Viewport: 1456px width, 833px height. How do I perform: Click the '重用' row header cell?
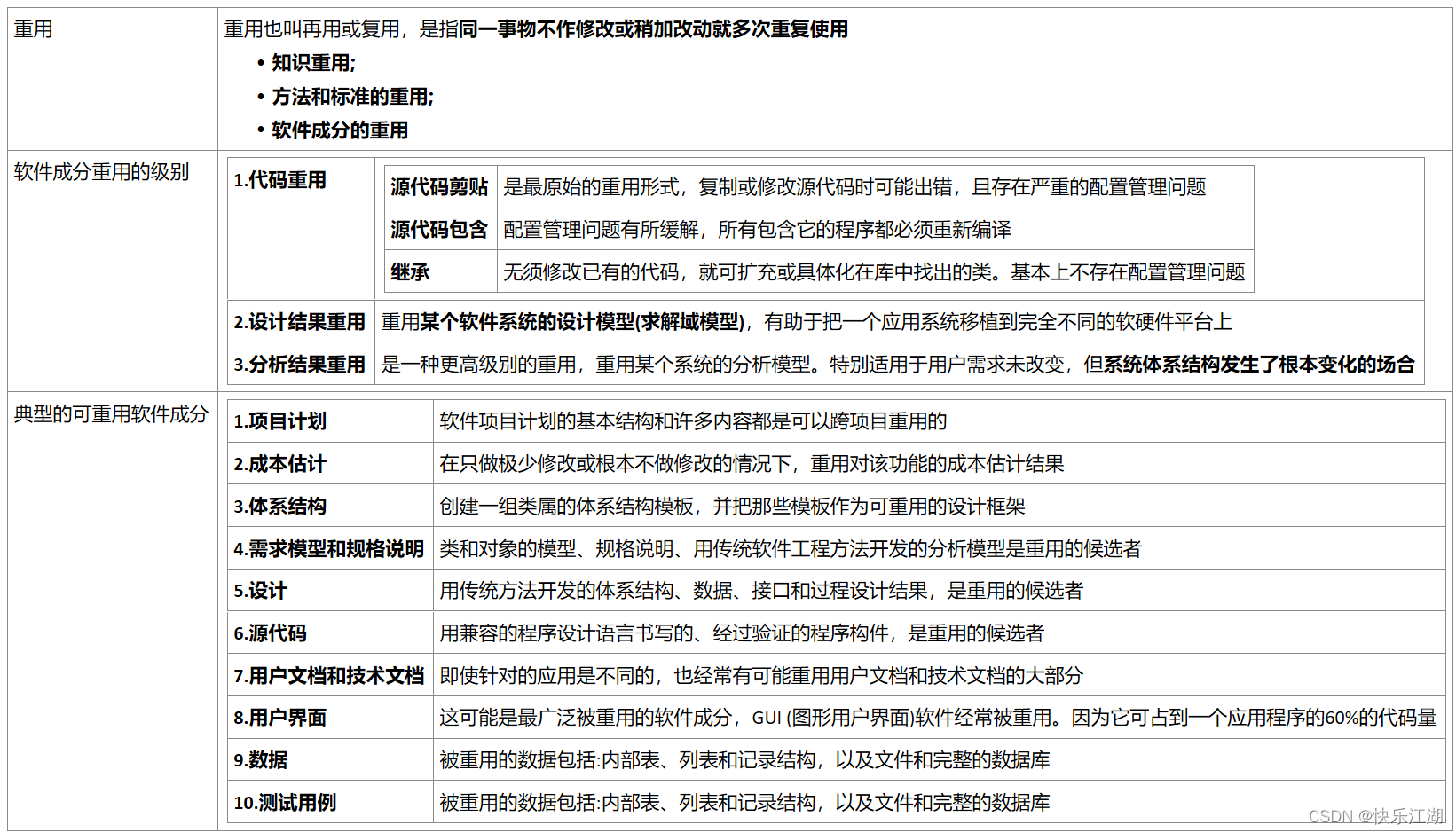[x=113, y=79]
